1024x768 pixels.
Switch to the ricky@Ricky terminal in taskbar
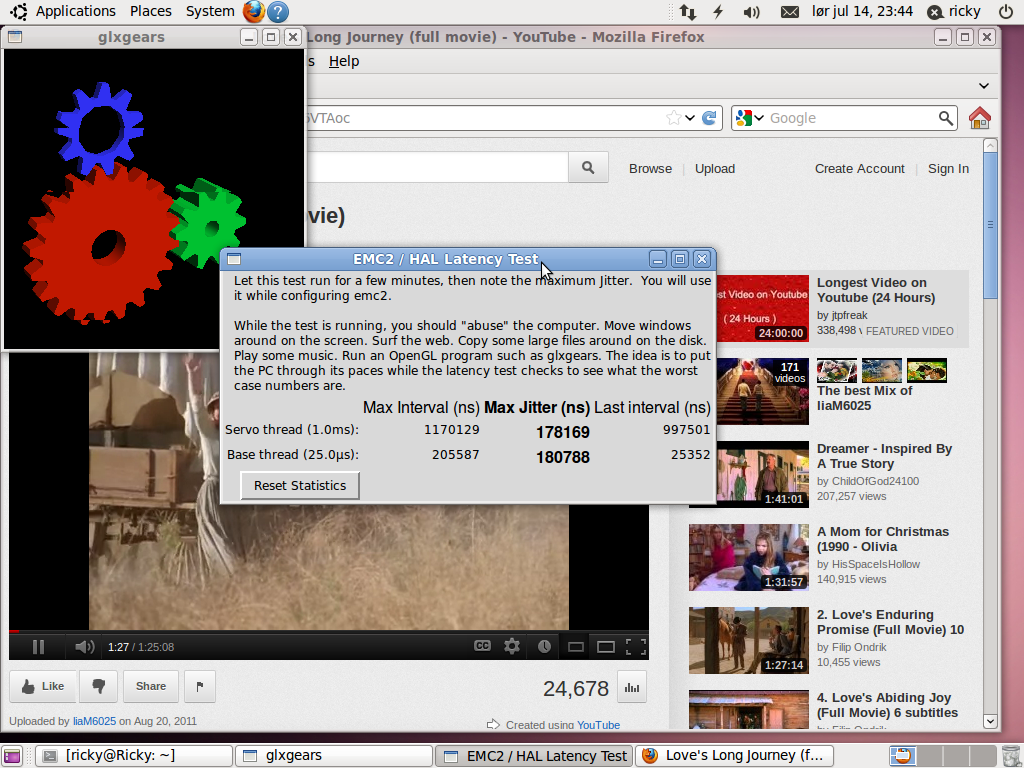[x=134, y=756]
